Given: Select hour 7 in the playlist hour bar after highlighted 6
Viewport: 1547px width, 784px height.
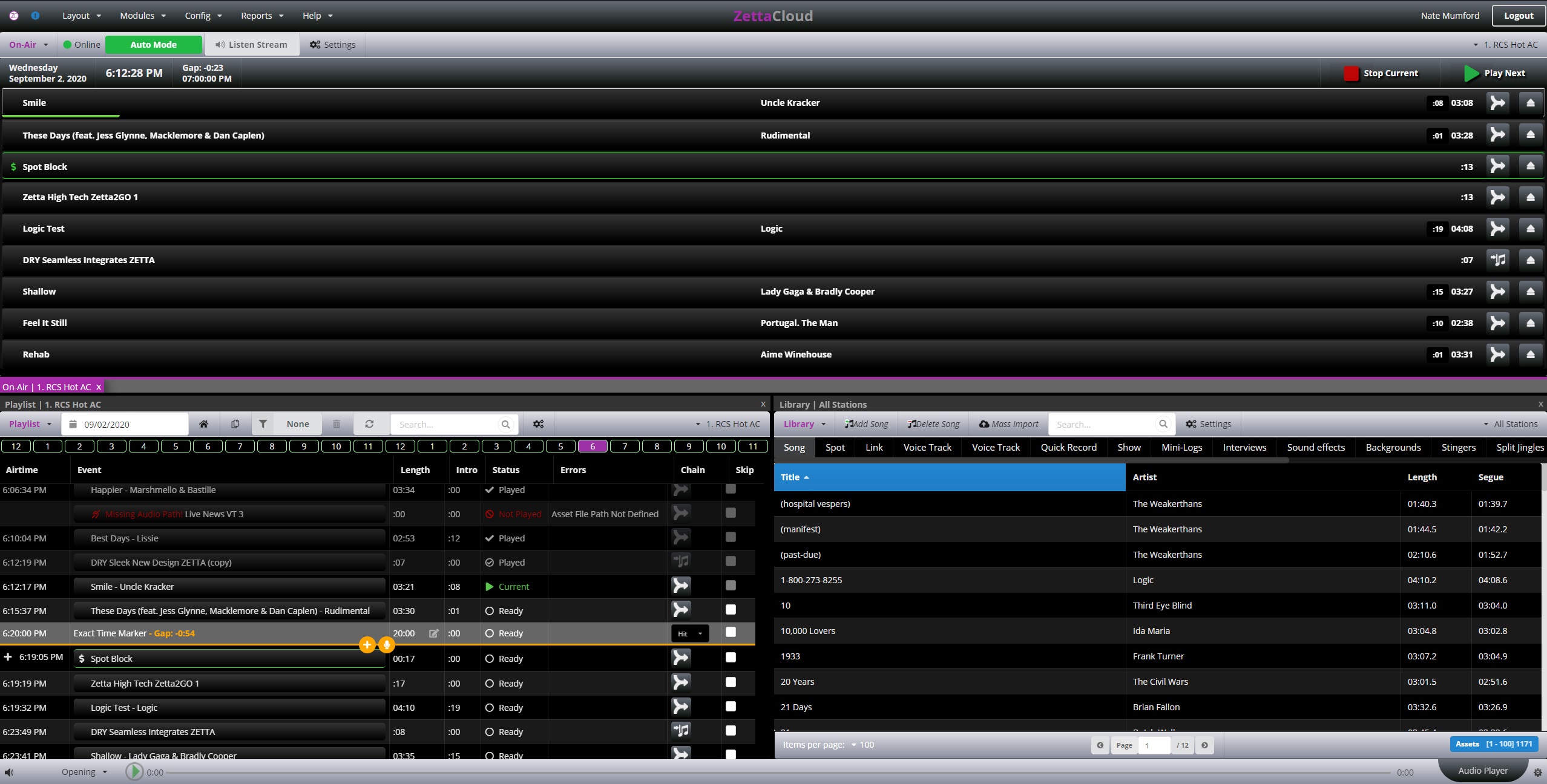Looking at the screenshot, I should pos(625,446).
